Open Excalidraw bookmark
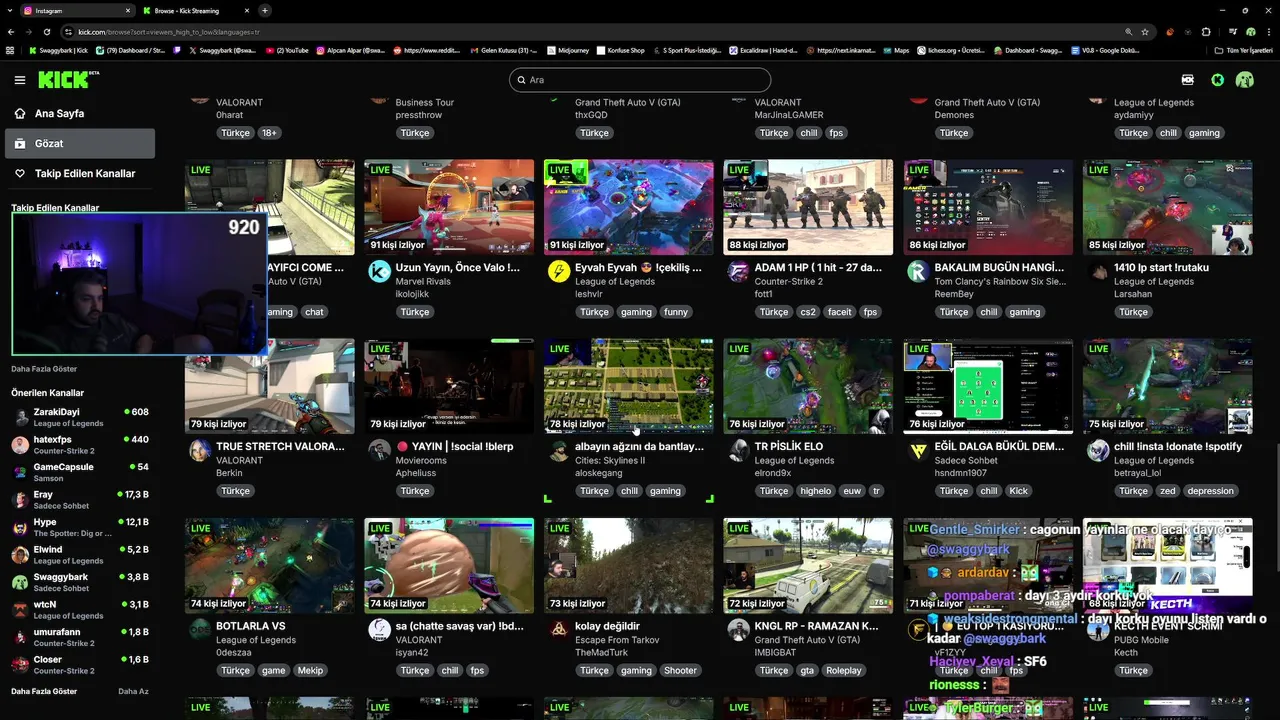Screen dimensions: 1280x720 (763, 50)
